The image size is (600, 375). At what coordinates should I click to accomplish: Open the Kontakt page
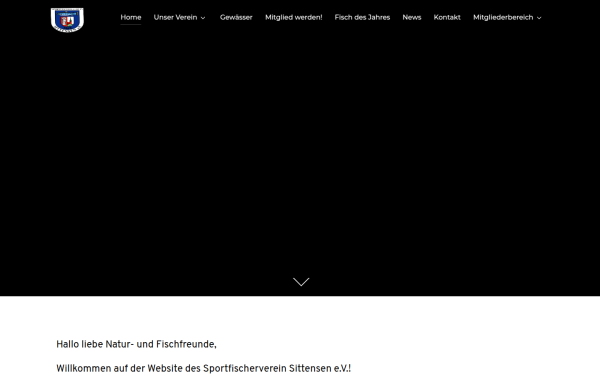point(447,17)
